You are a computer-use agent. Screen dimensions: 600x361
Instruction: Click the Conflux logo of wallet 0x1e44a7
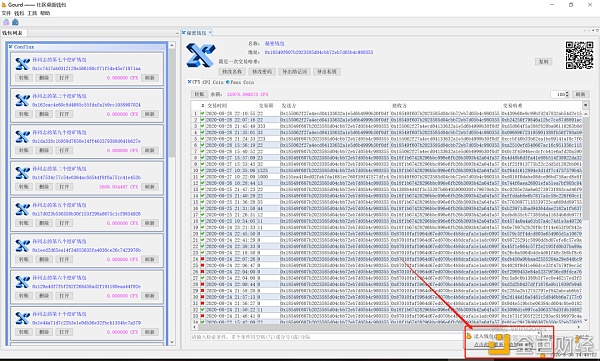[22, 319]
